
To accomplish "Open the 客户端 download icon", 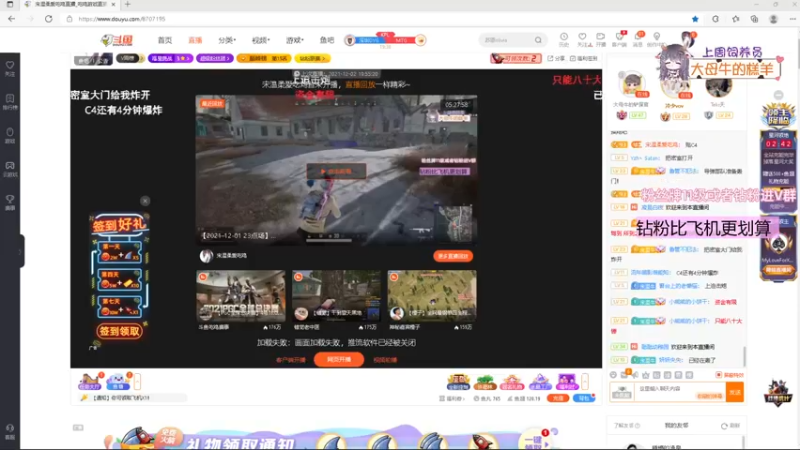I will coord(619,39).
